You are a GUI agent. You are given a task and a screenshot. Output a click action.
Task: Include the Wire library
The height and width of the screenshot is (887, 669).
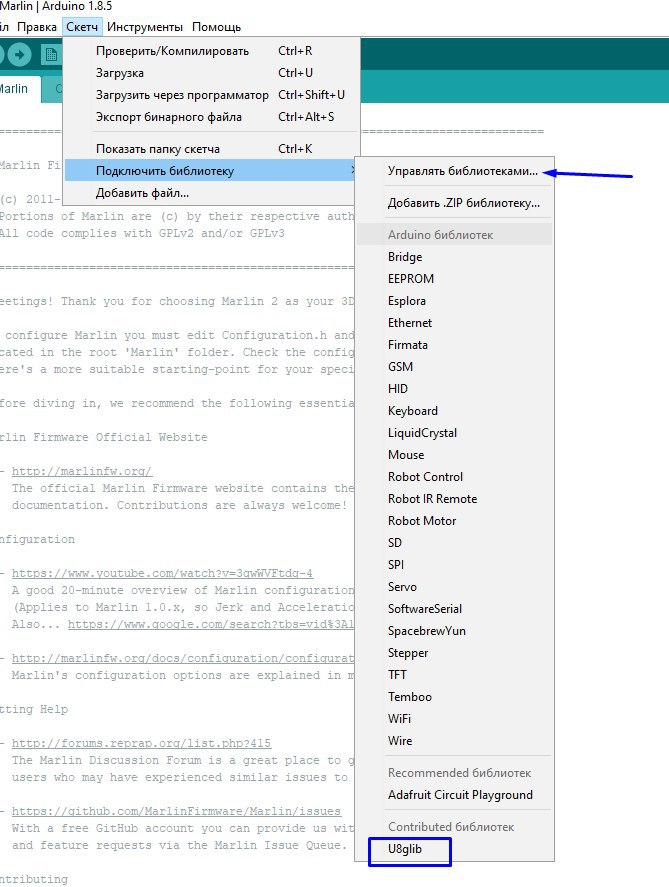(x=455, y=740)
